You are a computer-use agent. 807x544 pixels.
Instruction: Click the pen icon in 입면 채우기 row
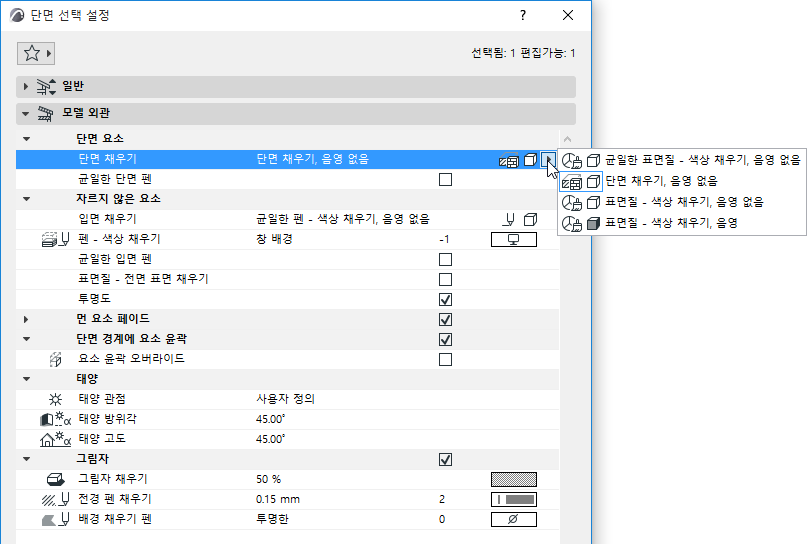[509, 220]
